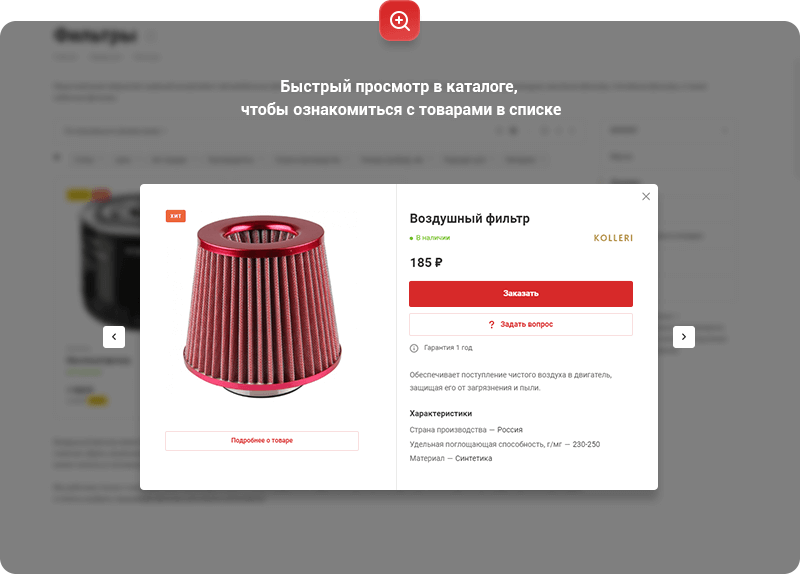Click the Воздушный фильтр product title
This screenshot has width=800, height=574.
pos(469,218)
